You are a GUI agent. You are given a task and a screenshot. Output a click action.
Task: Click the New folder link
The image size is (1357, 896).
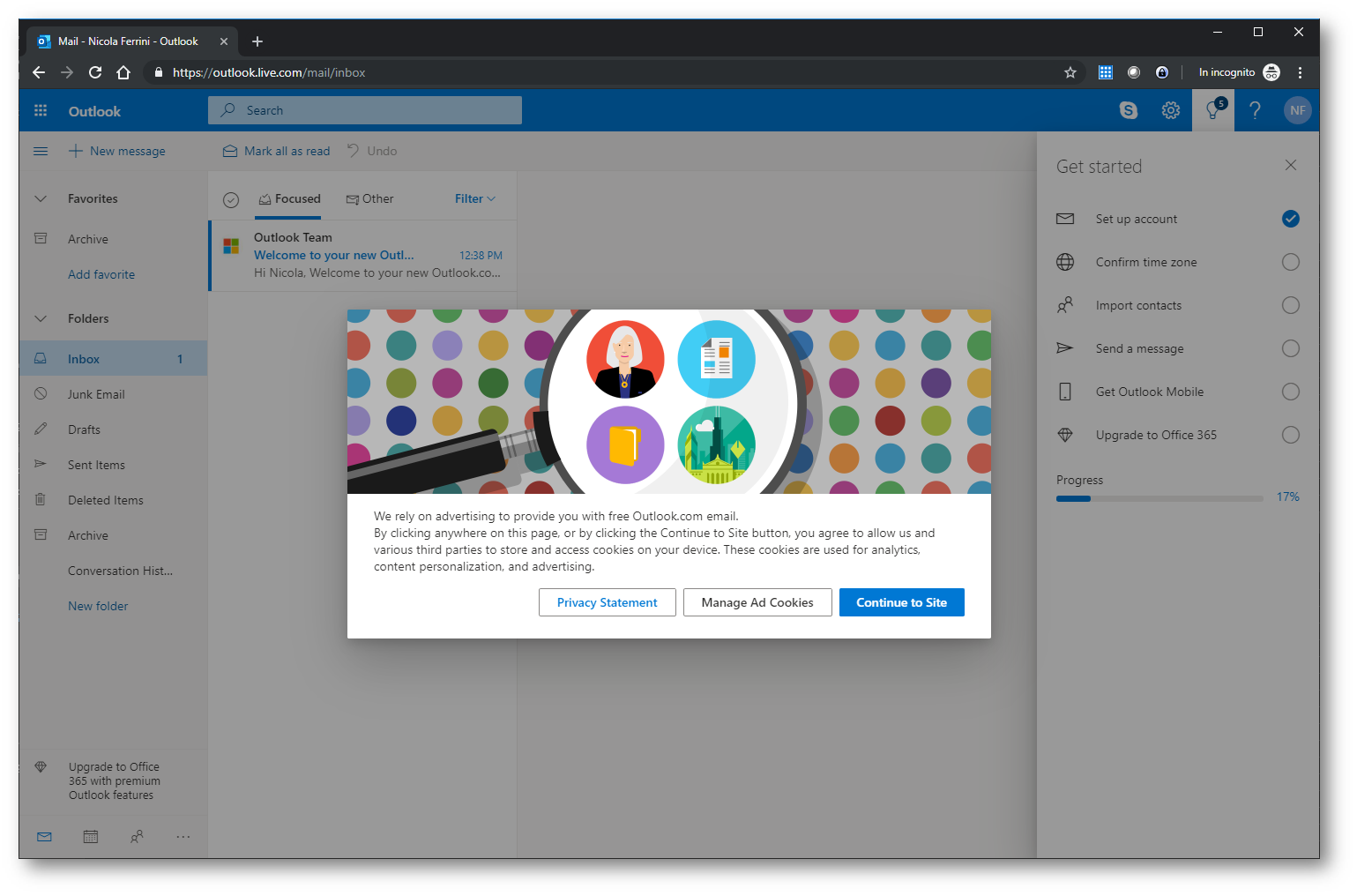(98, 606)
